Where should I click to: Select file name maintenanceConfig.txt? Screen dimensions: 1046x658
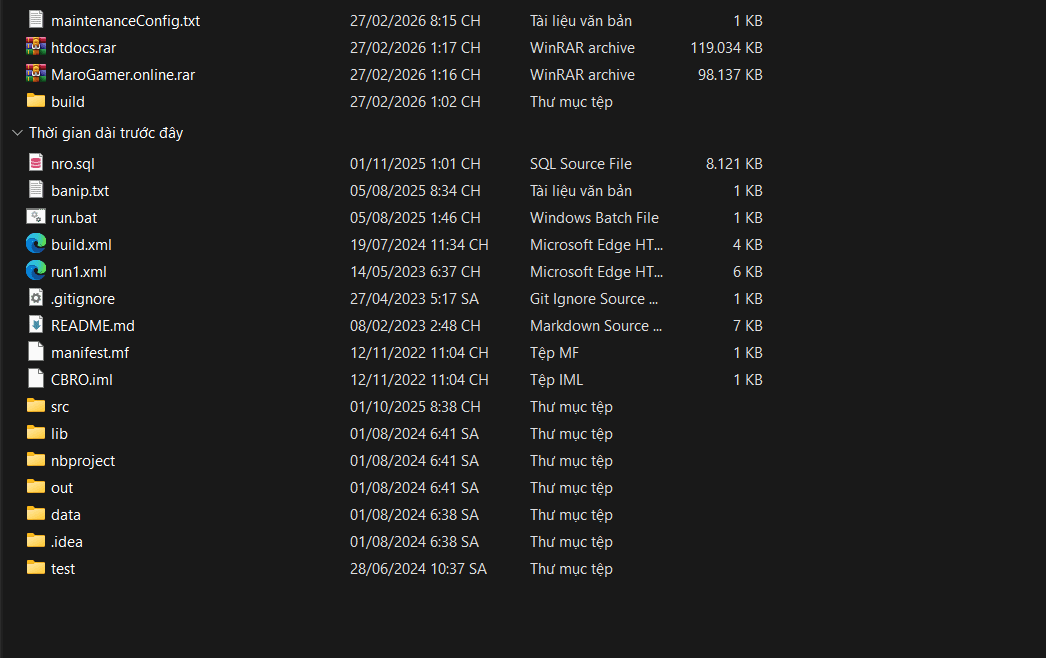[125, 21]
